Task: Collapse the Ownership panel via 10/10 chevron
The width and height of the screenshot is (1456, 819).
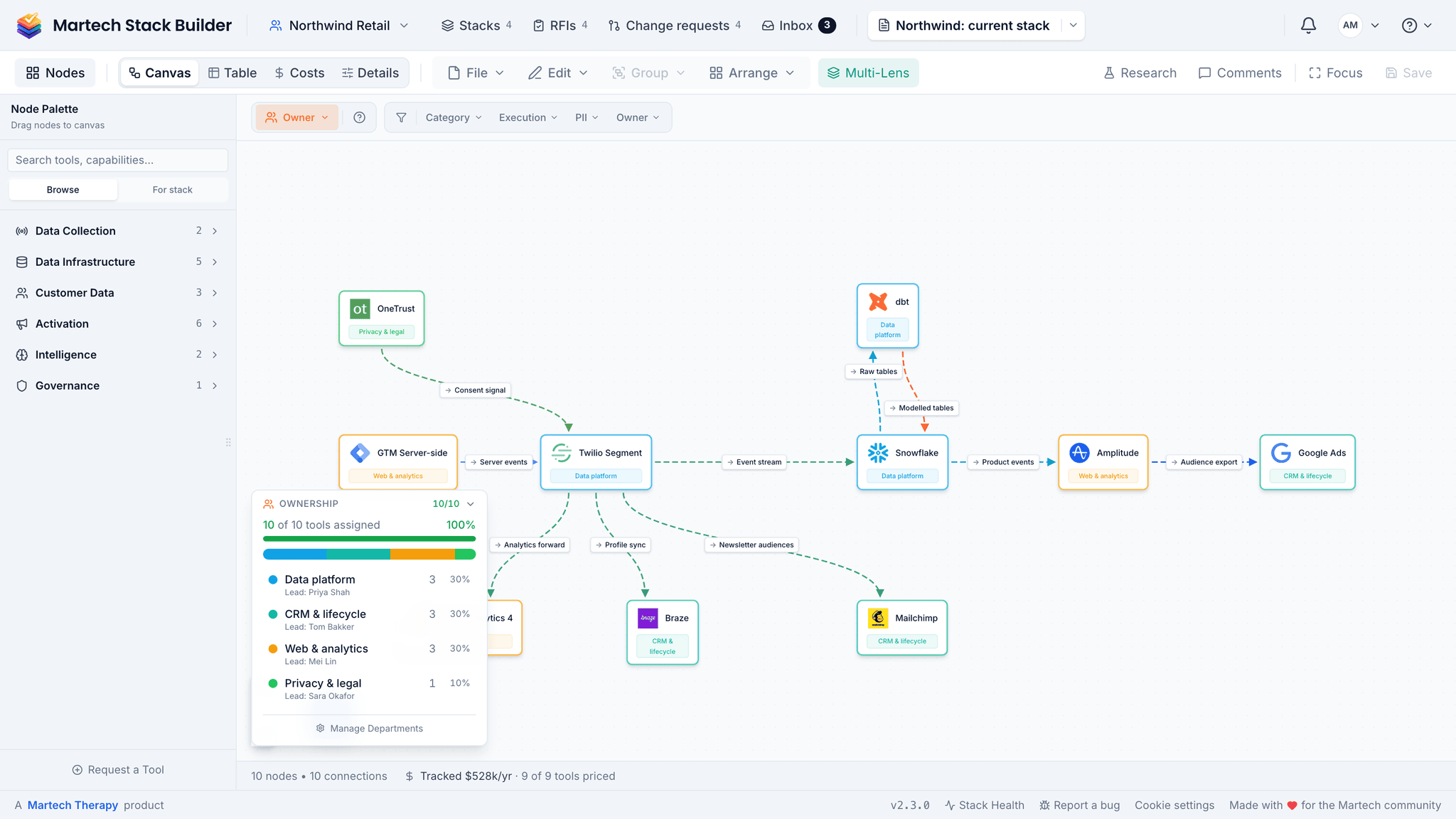Action: click(x=471, y=504)
